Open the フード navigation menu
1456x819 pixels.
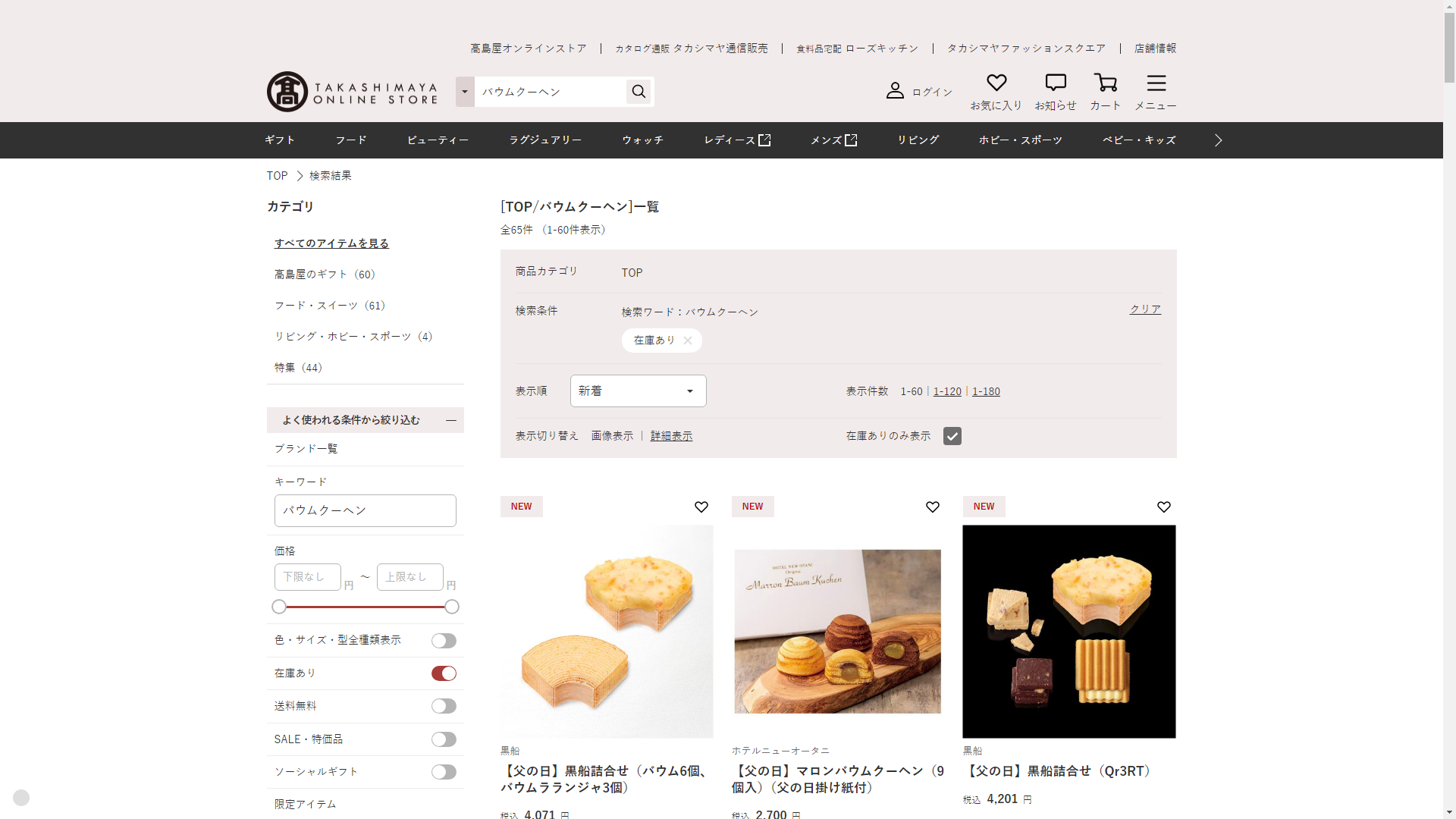pyautogui.click(x=351, y=140)
